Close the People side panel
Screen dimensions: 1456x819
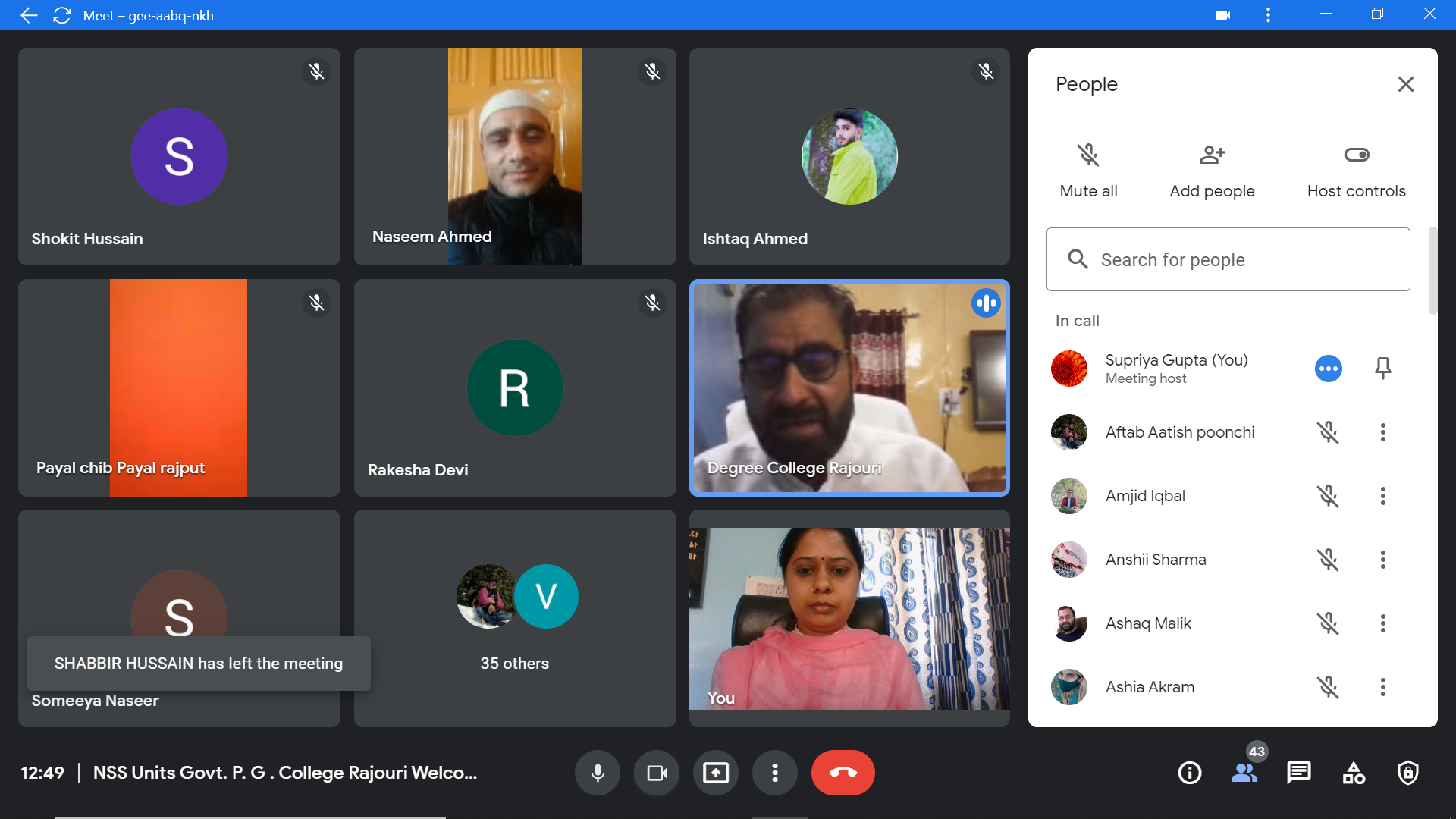pos(1405,84)
